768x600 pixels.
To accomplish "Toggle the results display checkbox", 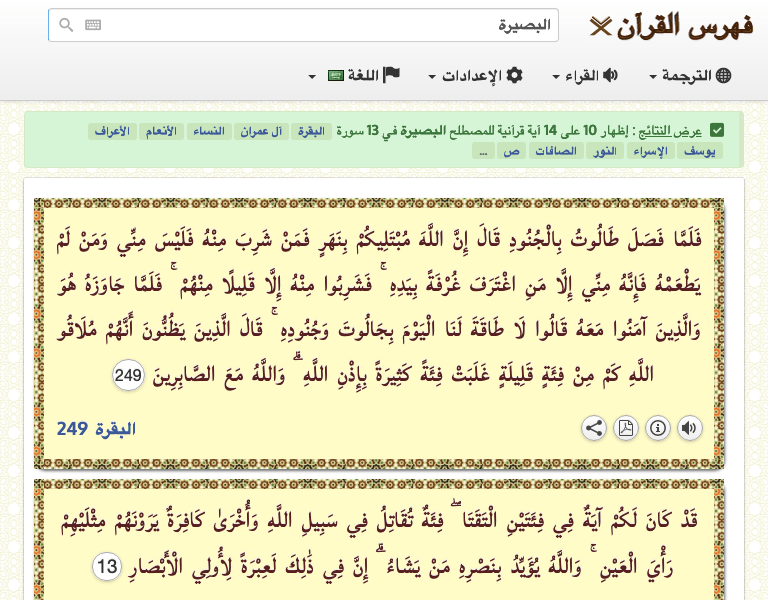I will tap(717, 130).
